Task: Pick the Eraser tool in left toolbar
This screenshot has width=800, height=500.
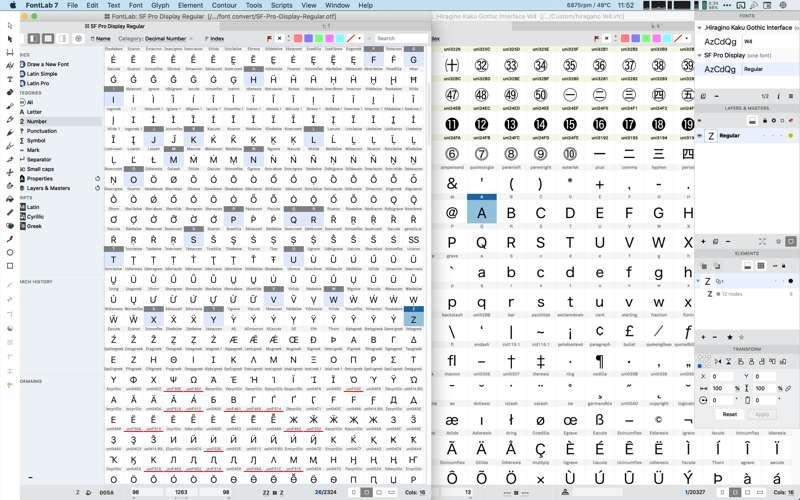Action: (10, 92)
